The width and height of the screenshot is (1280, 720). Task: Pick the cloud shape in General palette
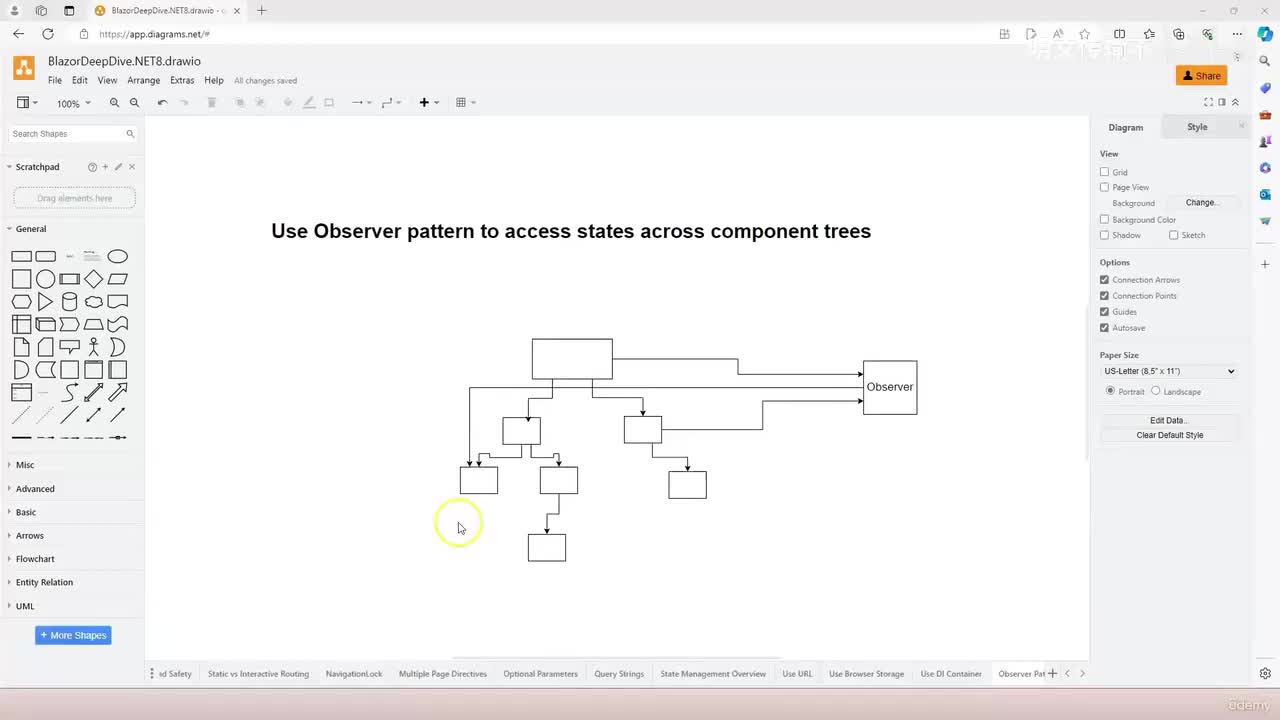click(93, 302)
